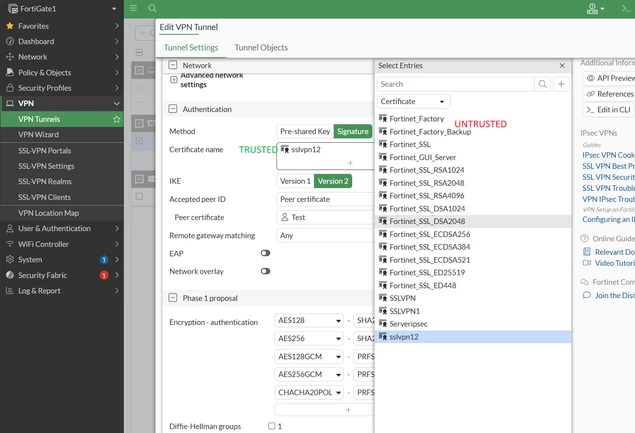635x433 pixels.
Task: Click the Search field in Select Entries
Action: pos(456,84)
